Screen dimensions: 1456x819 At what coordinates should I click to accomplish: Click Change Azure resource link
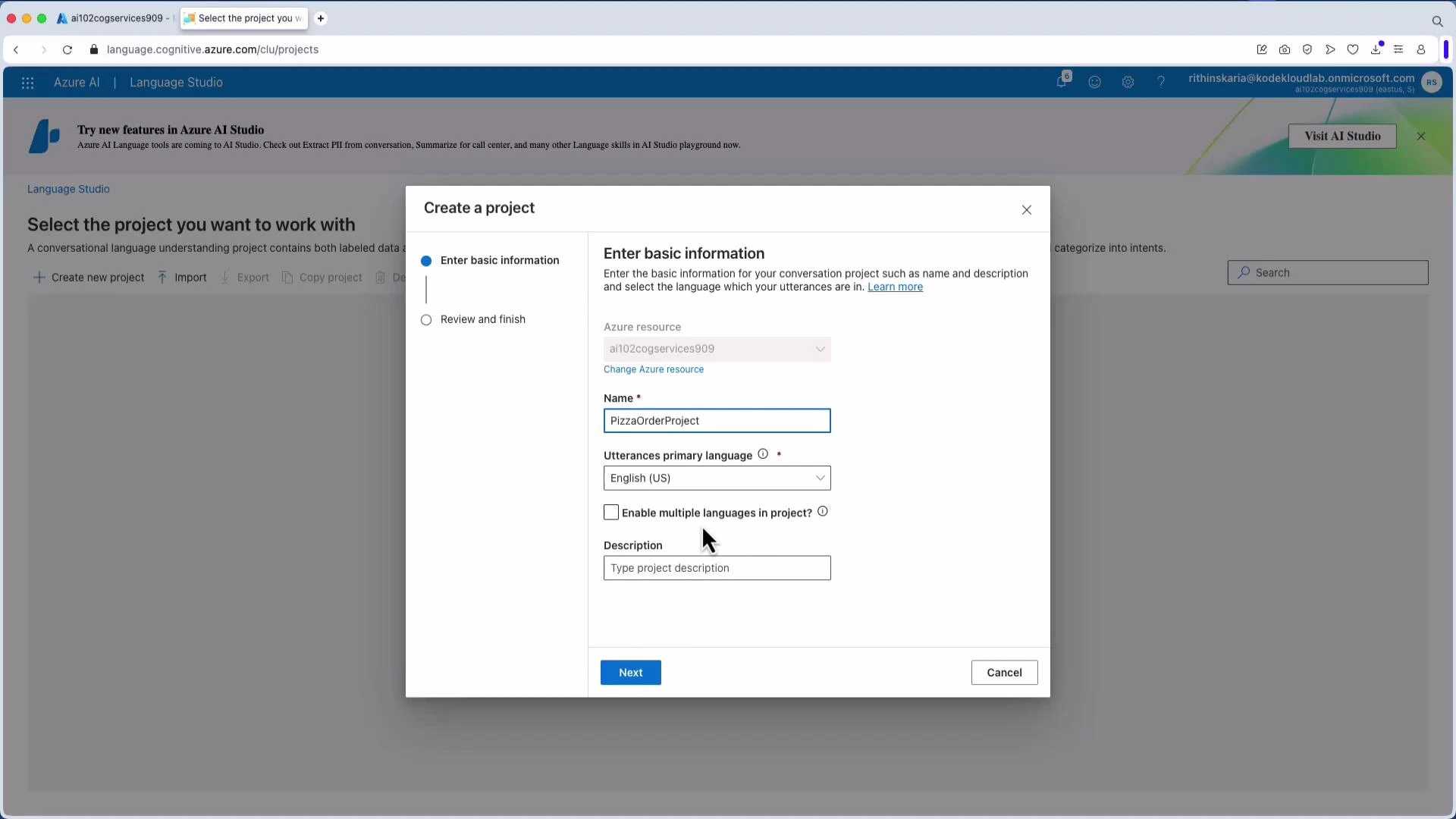click(653, 369)
